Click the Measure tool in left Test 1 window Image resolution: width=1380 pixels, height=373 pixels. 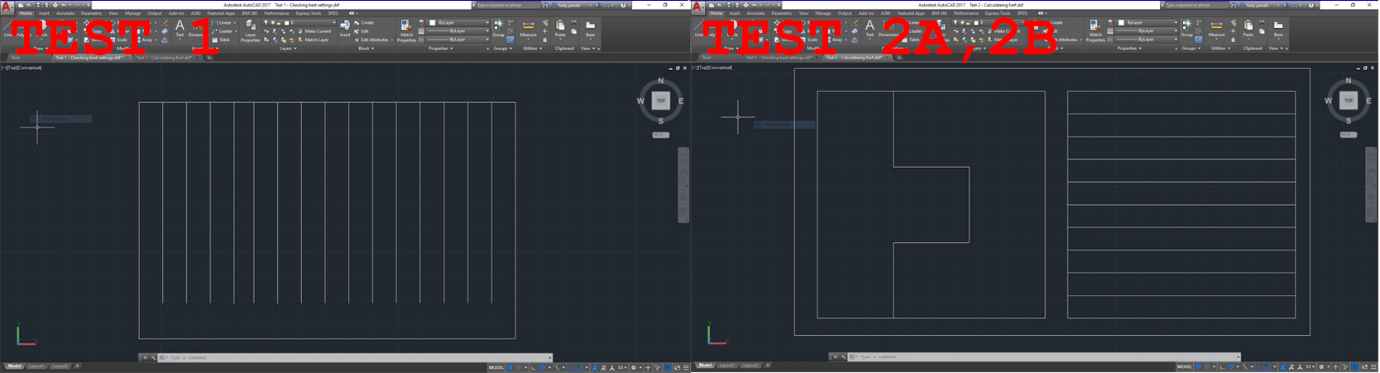click(x=528, y=29)
